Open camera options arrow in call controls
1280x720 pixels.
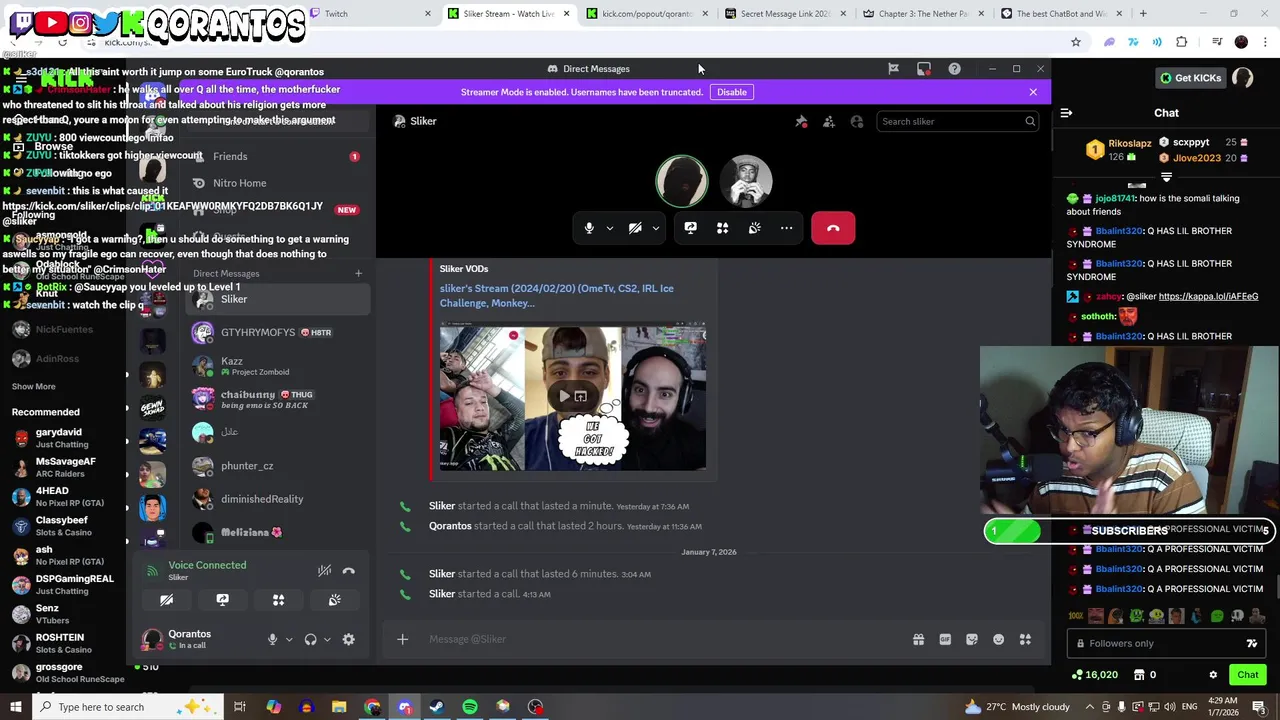point(656,228)
